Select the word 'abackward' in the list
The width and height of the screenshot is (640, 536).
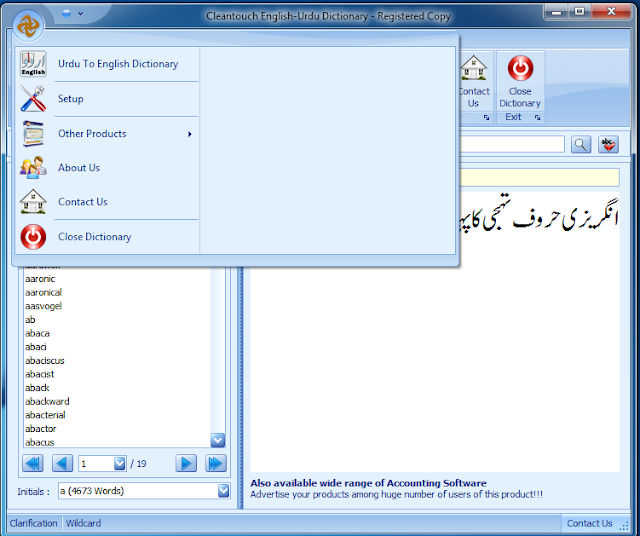[x=47, y=401]
